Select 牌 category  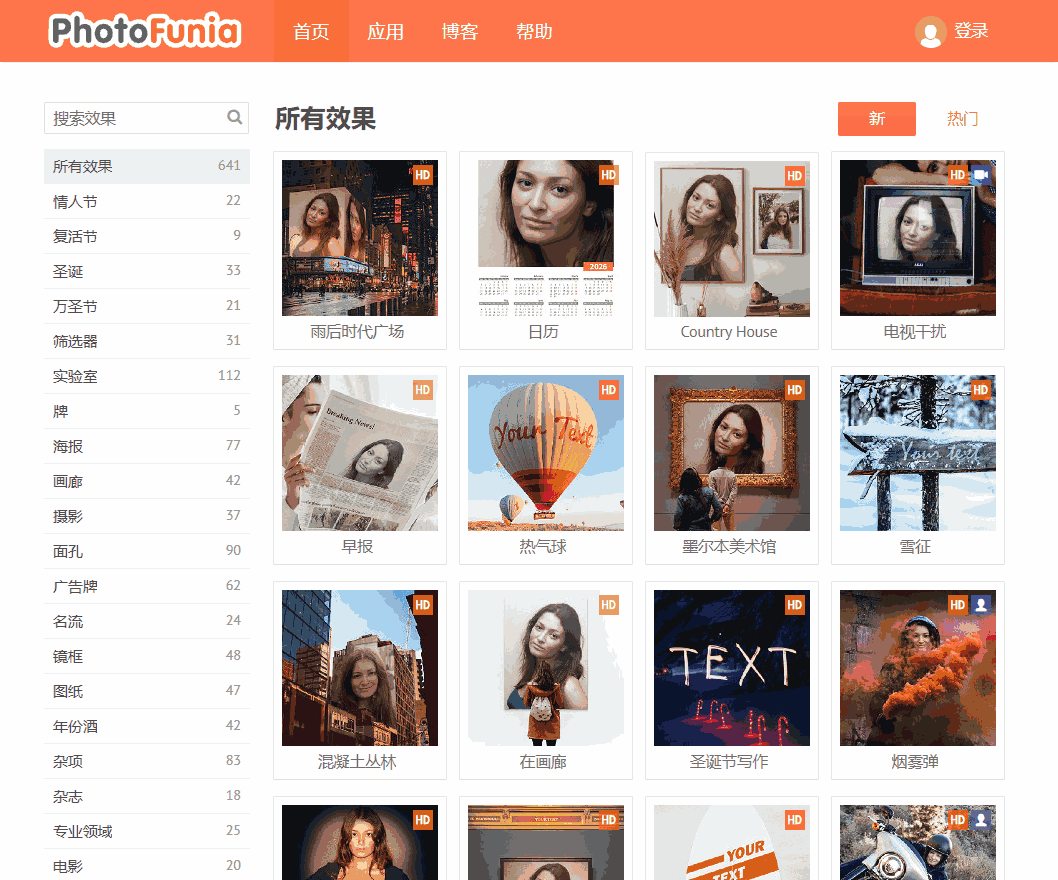[146, 411]
